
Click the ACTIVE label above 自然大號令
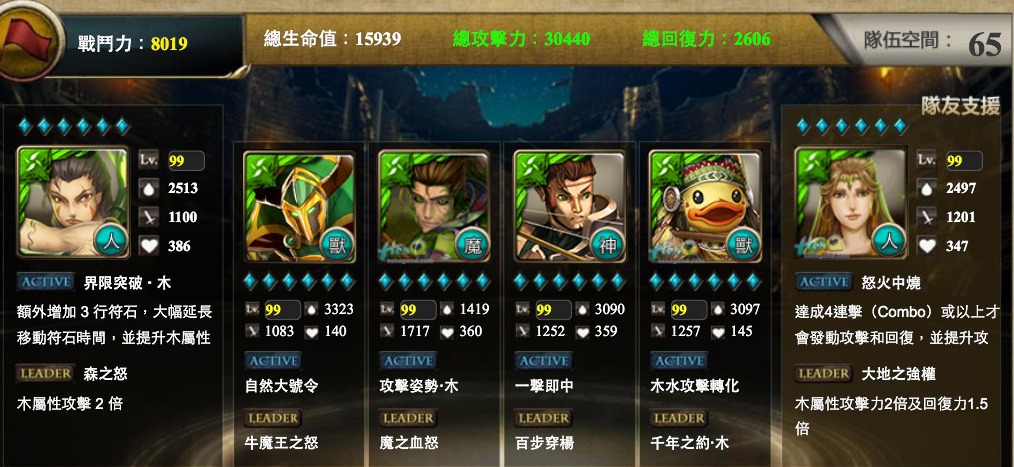[x=274, y=360]
